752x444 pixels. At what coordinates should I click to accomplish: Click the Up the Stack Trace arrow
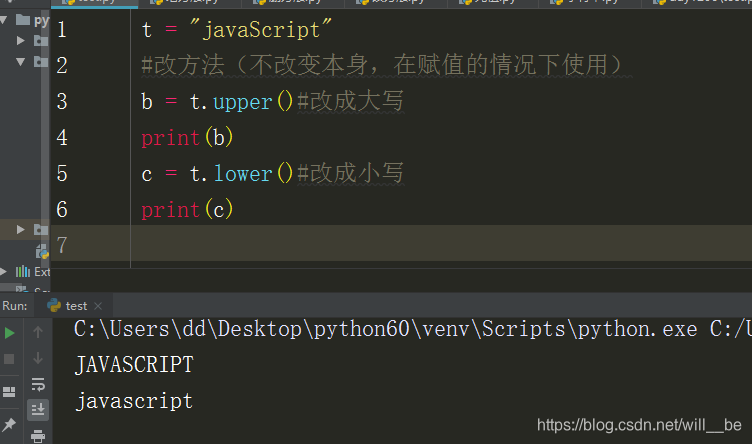pos(38,332)
